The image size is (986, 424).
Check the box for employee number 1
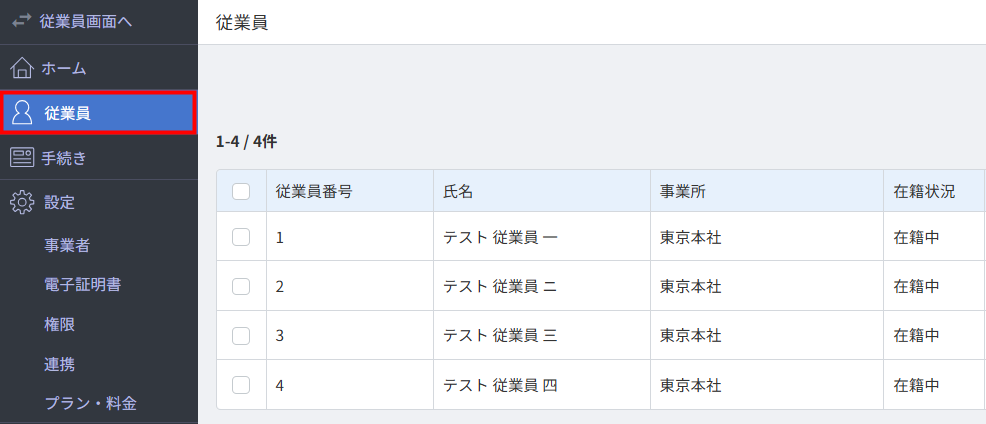click(241, 237)
